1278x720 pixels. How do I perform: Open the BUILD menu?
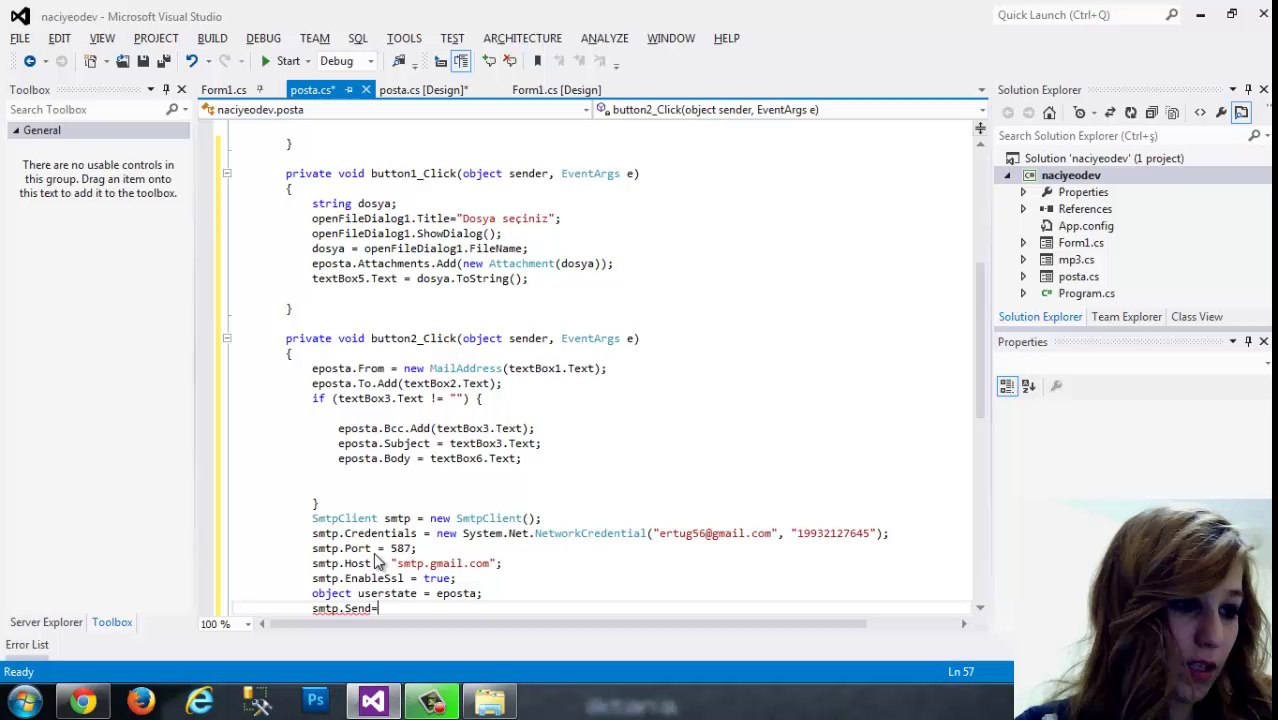pos(212,38)
